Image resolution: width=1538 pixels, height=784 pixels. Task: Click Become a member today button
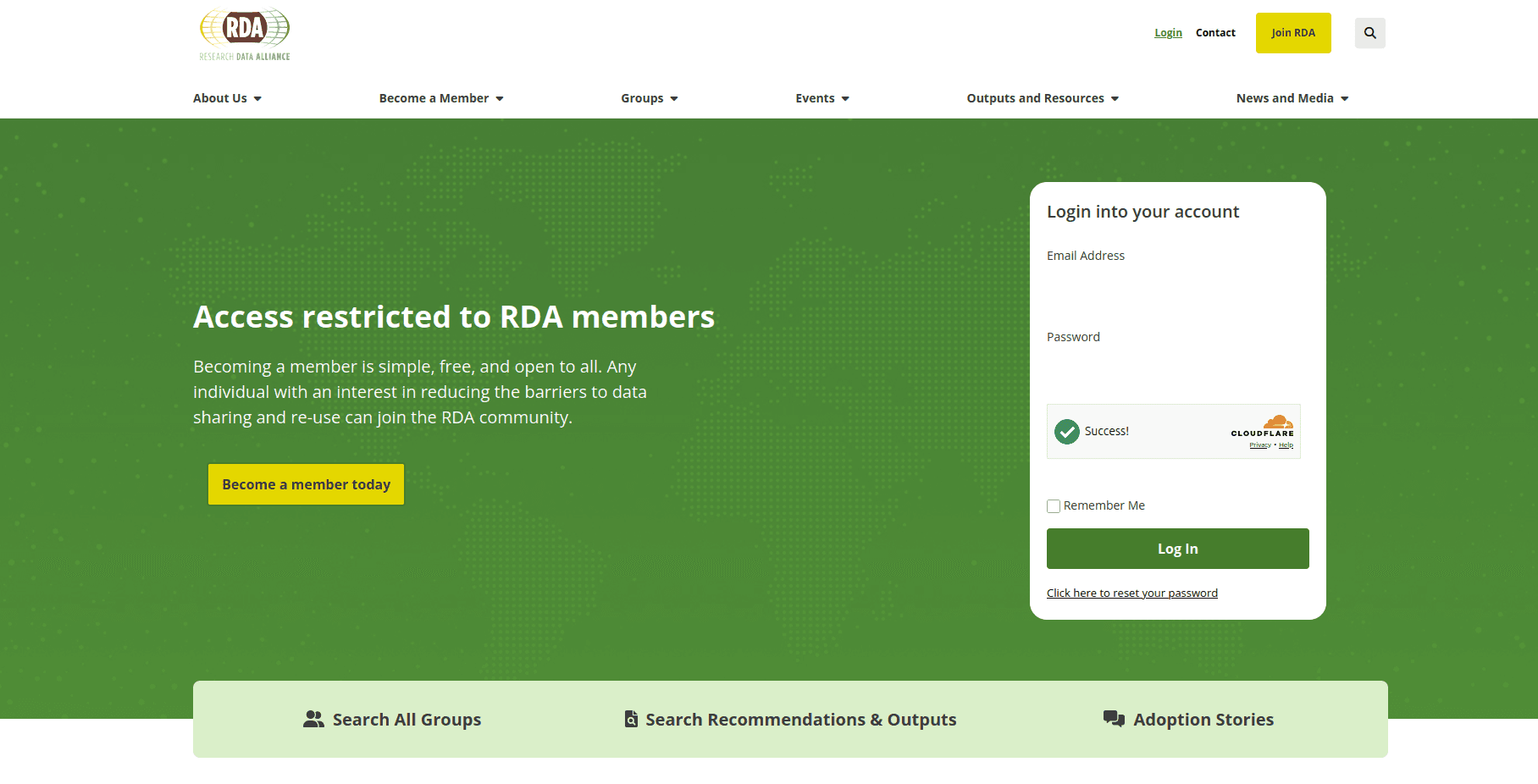pyautogui.click(x=306, y=484)
